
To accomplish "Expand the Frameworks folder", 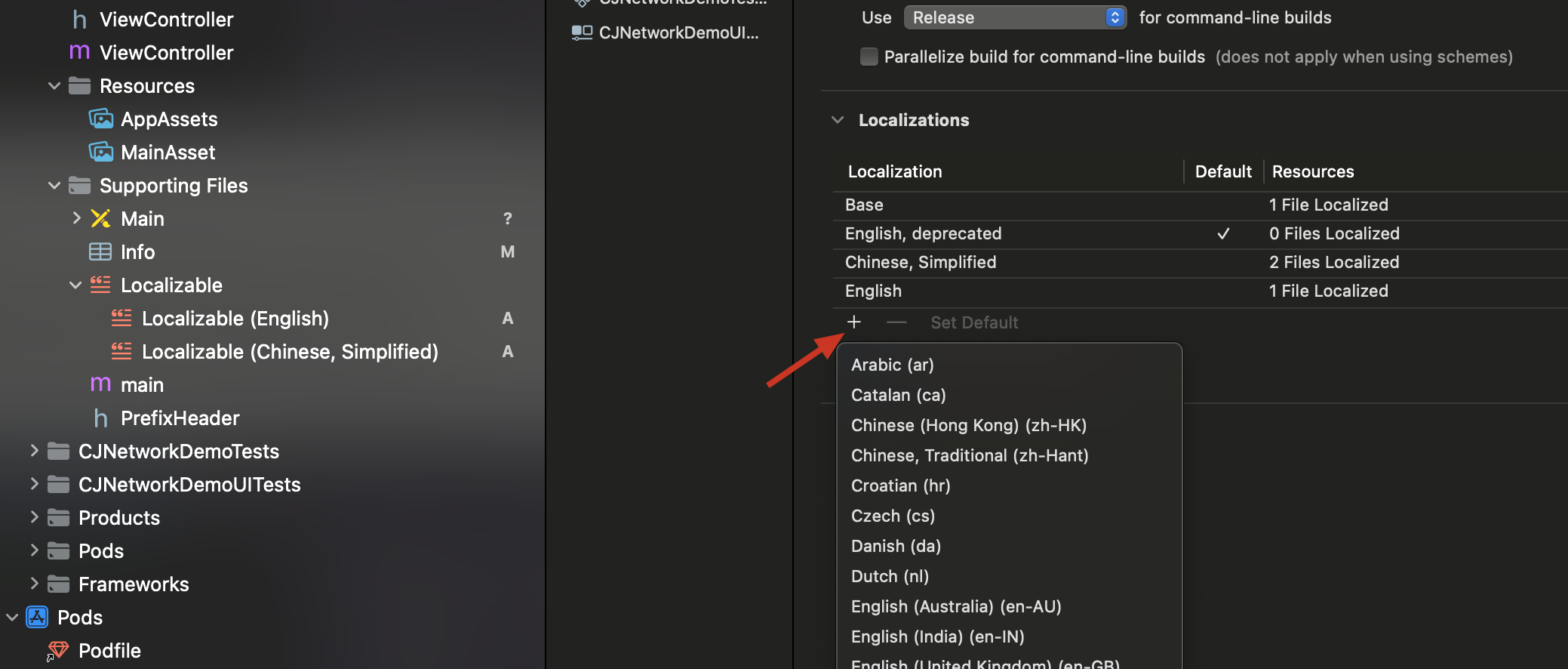I will click(34, 584).
